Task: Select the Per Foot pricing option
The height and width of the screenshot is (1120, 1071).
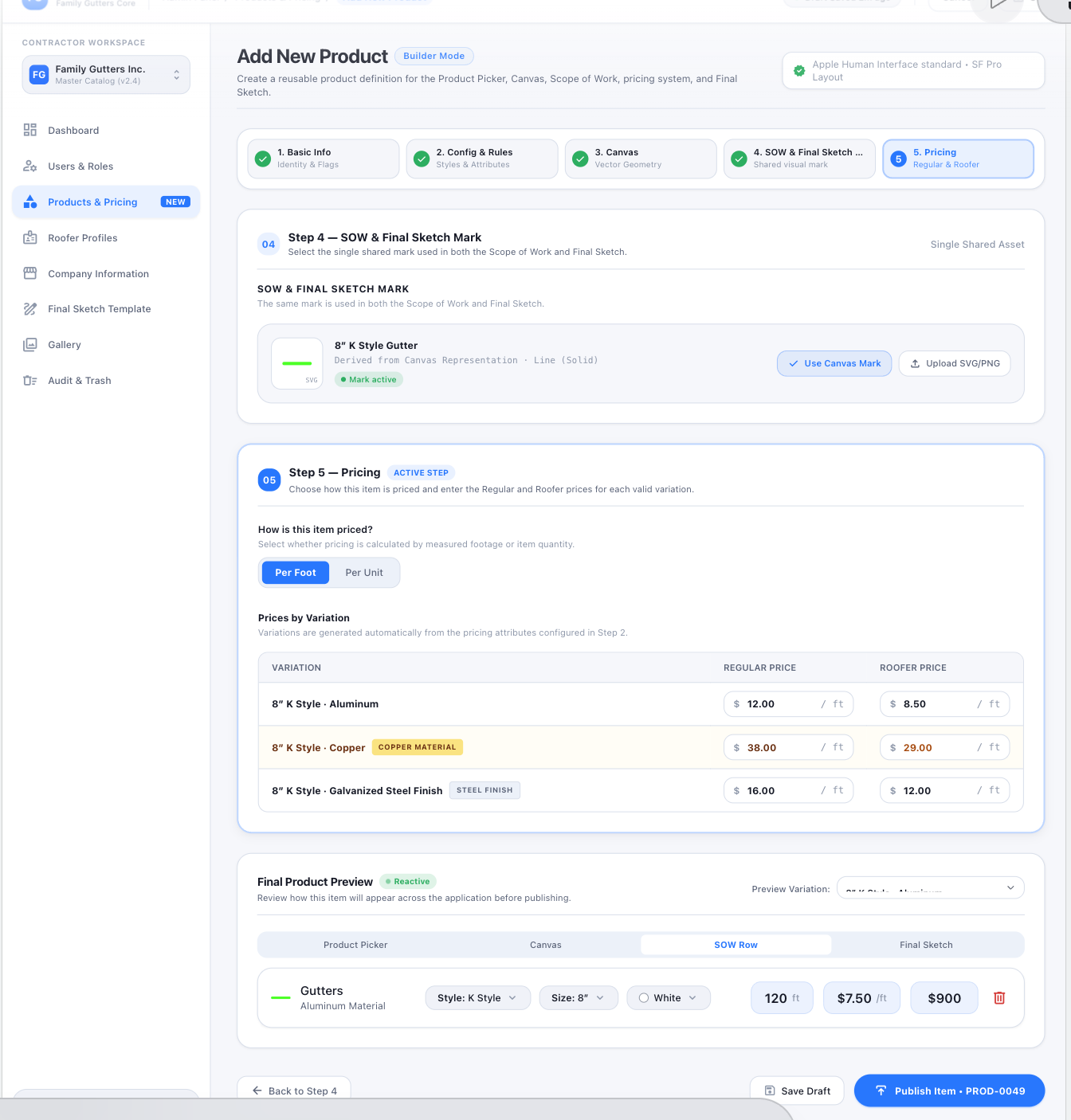Action: (295, 572)
